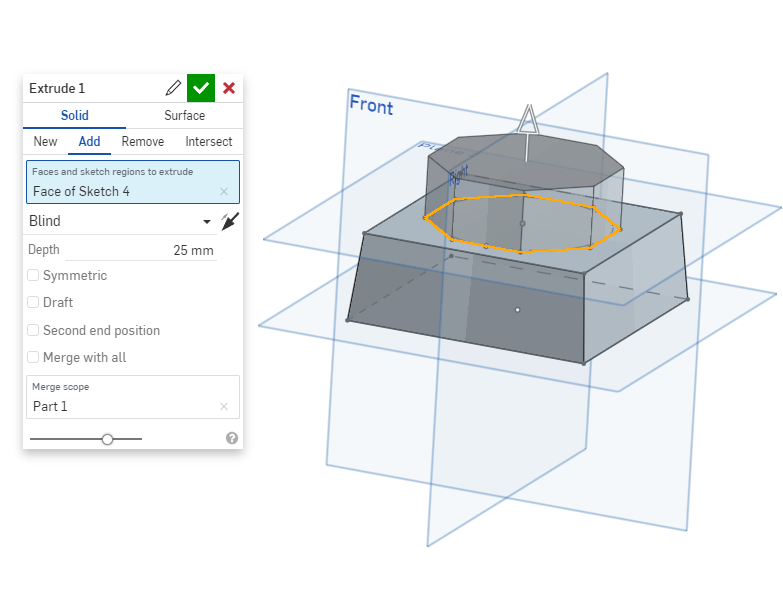
Task: Select the Remove operation tab
Action: click(x=143, y=142)
